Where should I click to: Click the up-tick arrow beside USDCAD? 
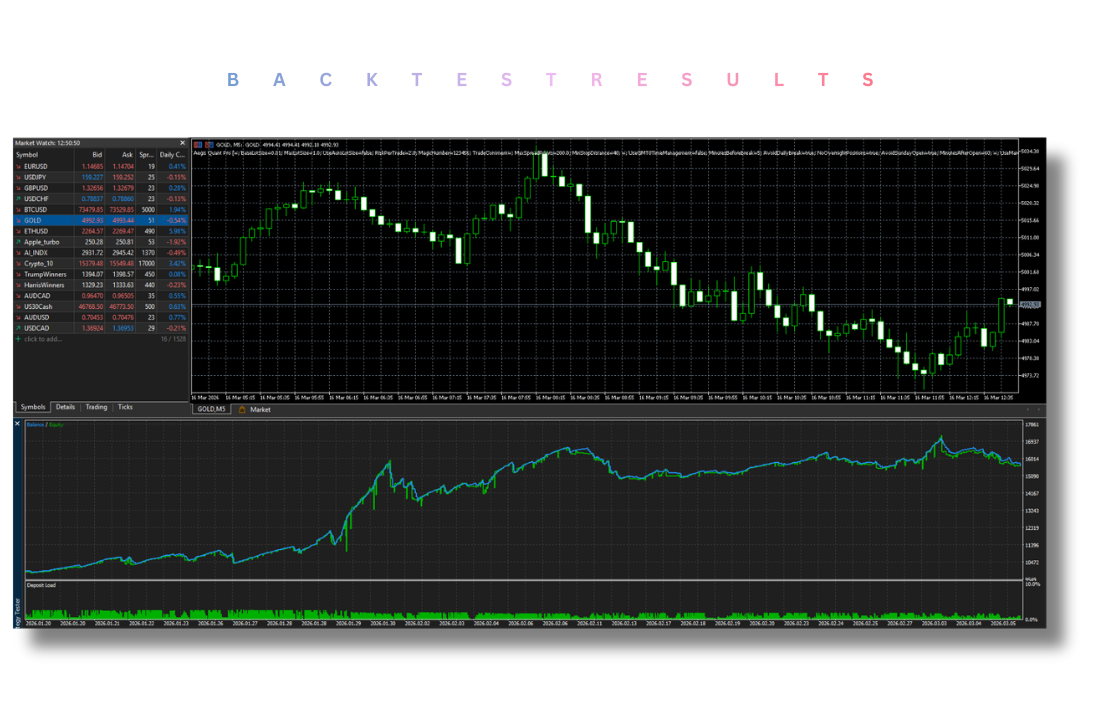point(19,328)
